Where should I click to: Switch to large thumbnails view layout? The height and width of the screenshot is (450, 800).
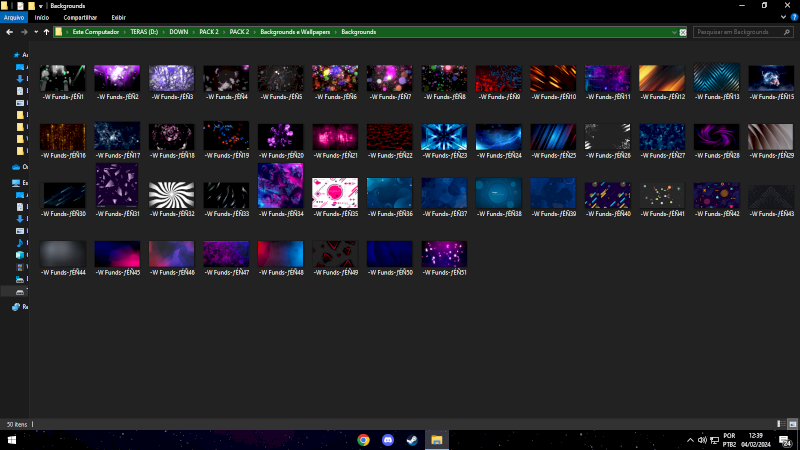pyautogui.click(x=791, y=424)
